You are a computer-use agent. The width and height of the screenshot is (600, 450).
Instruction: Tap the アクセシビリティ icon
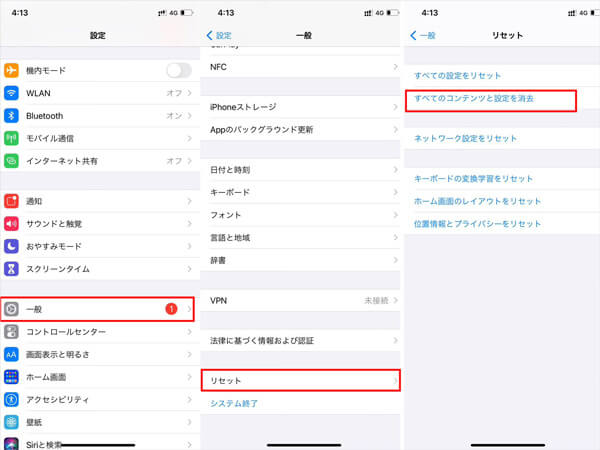(x=11, y=399)
